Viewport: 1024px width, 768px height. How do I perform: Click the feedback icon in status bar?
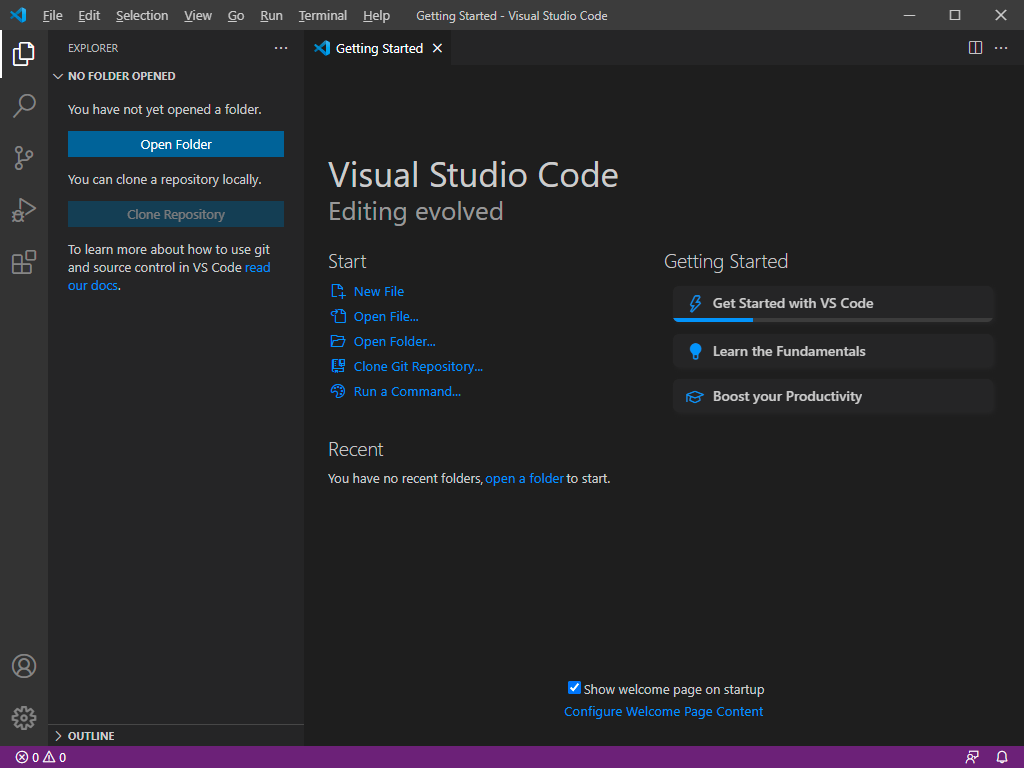[972, 758]
